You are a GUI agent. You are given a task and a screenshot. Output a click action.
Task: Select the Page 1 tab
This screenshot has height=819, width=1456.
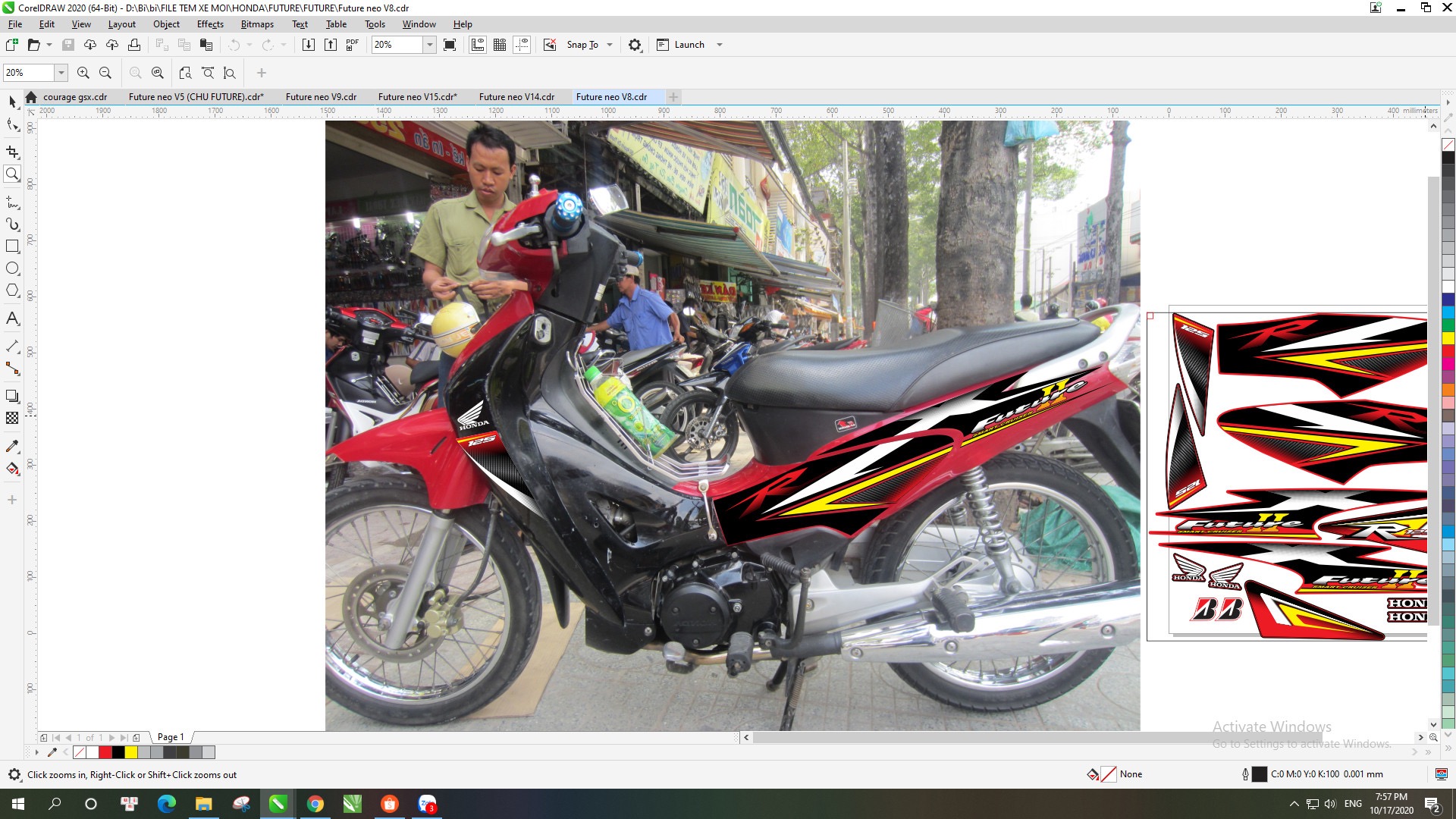pyautogui.click(x=171, y=737)
